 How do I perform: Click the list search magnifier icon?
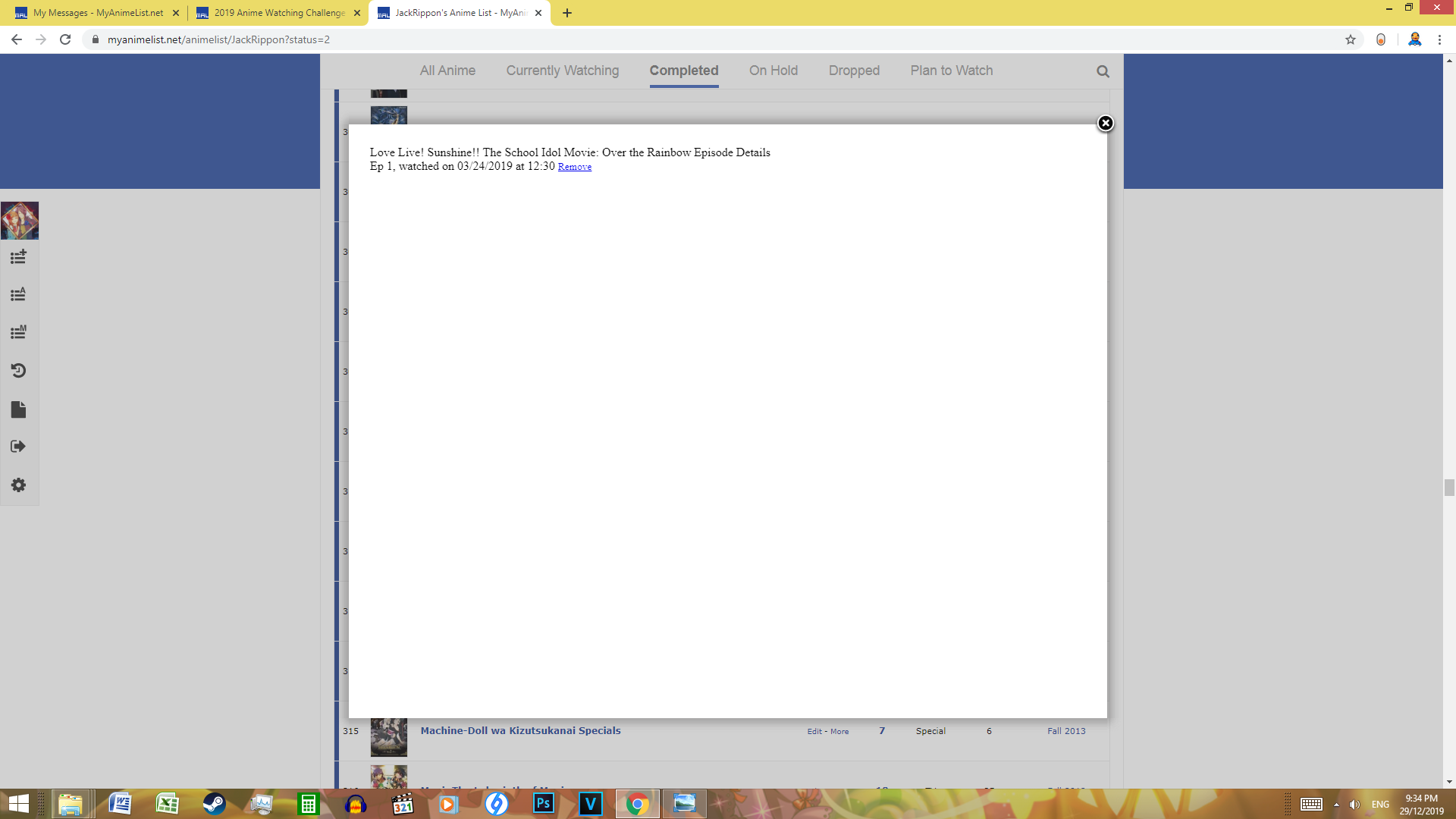[x=1103, y=71]
